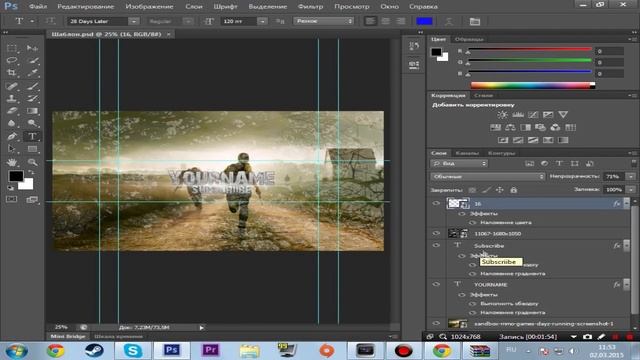Collapse effects on layer 16

pyautogui.click(x=627, y=203)
